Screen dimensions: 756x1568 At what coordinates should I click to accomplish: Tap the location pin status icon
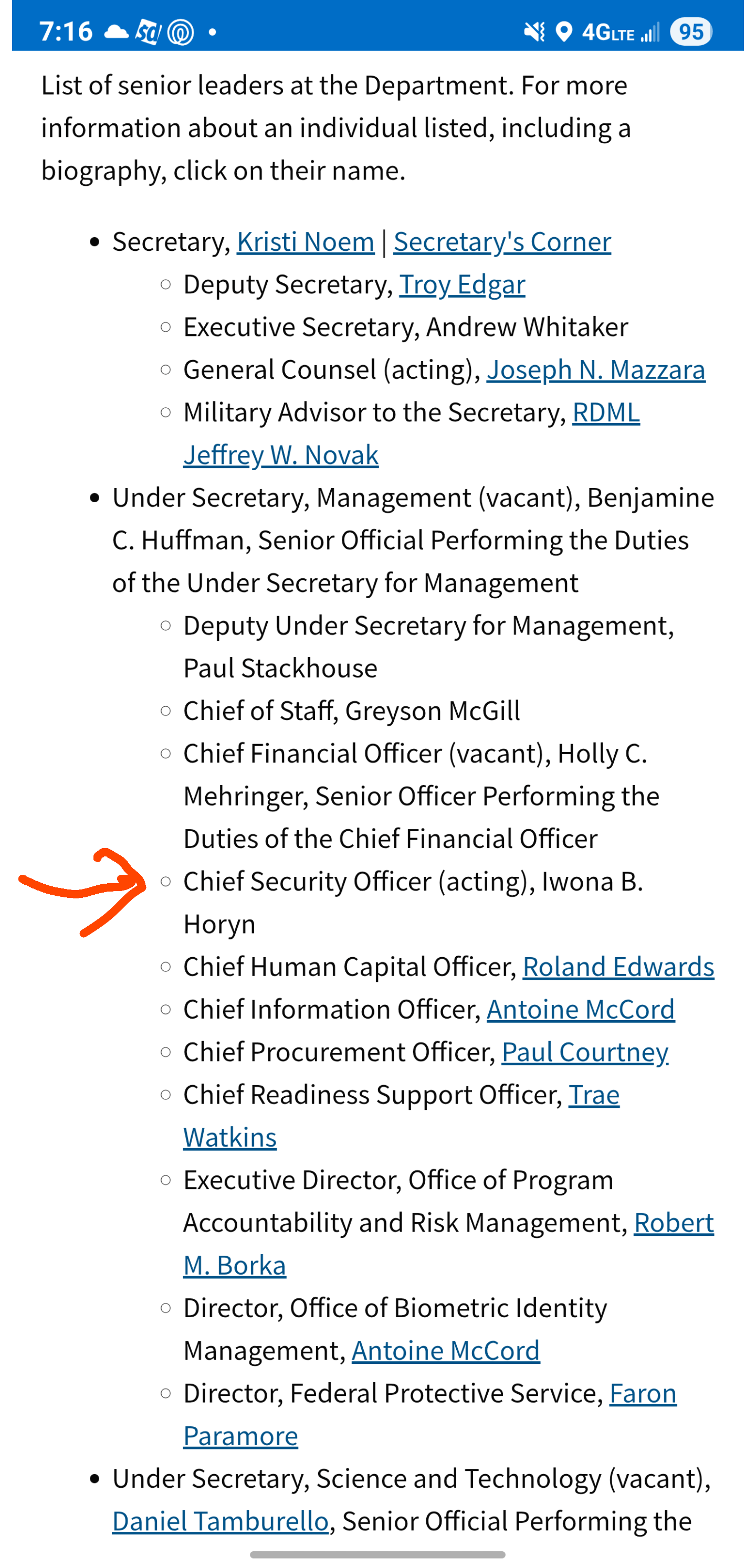click(565, 31)
